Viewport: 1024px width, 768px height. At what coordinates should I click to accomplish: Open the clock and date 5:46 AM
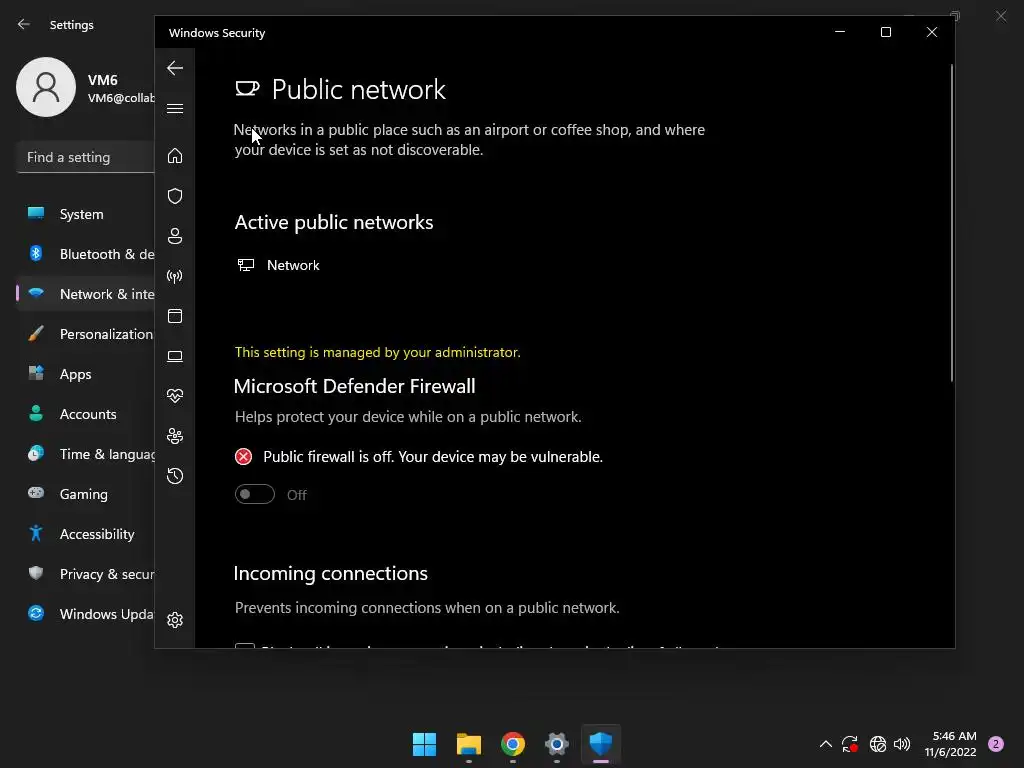(951, 744)
